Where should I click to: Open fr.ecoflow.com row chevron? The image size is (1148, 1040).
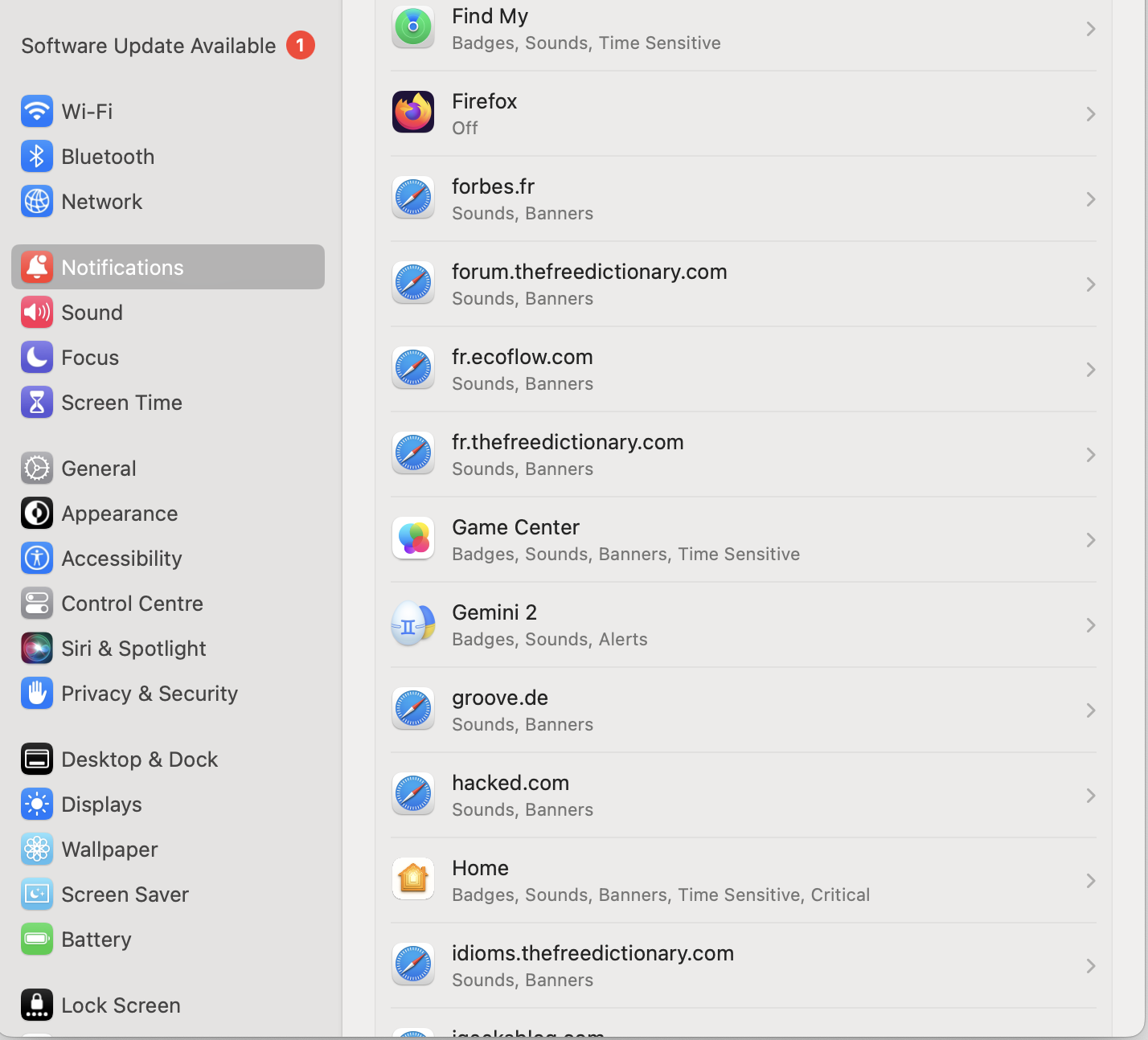[1091, 370]
